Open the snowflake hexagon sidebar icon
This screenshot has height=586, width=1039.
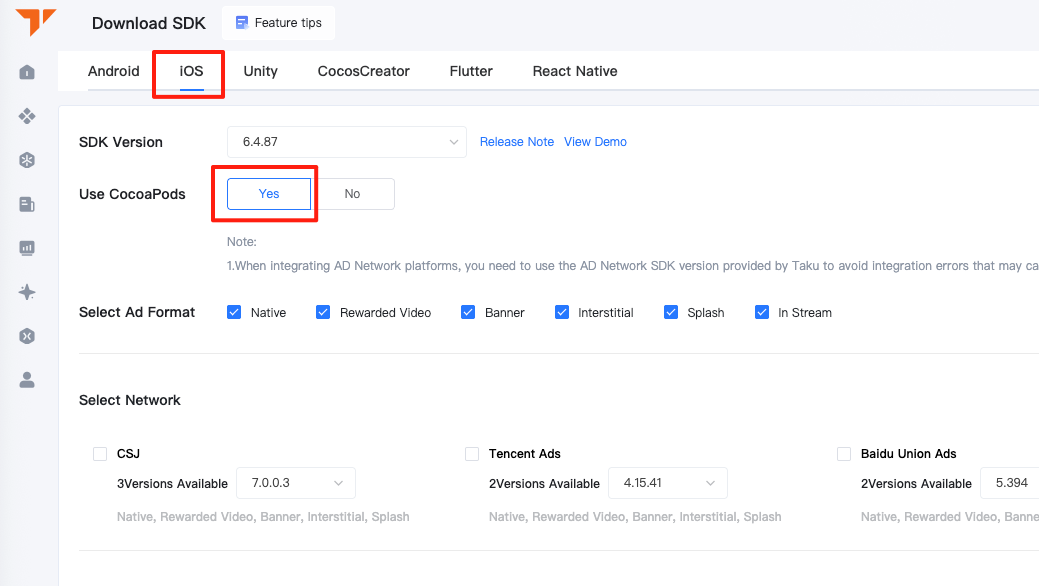click(27, 160)
